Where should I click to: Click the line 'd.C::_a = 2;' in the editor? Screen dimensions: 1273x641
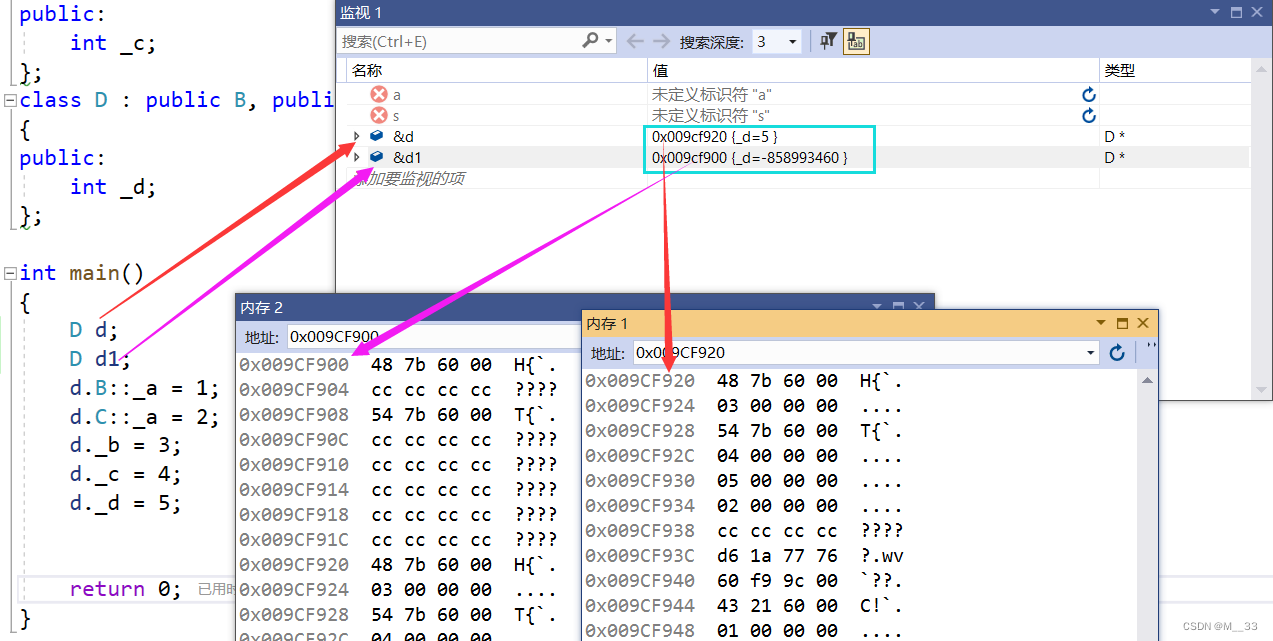coord(144,416)
